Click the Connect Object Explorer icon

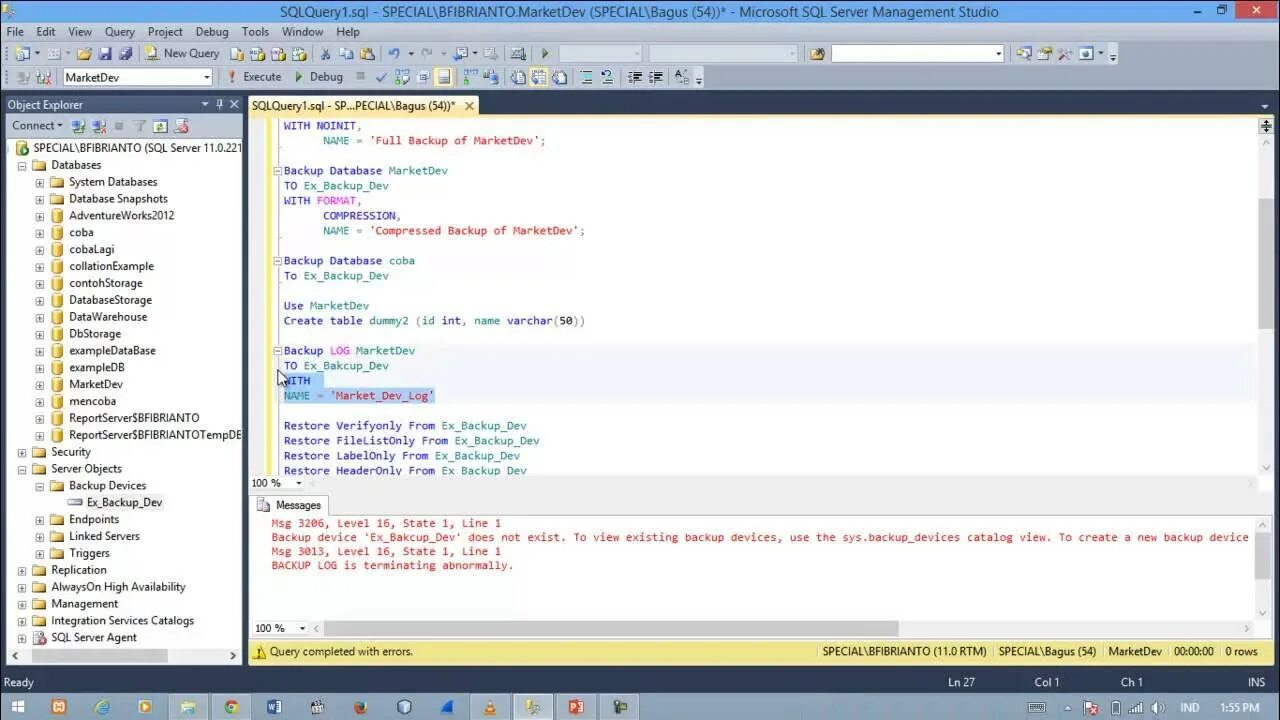click(78, 126)
